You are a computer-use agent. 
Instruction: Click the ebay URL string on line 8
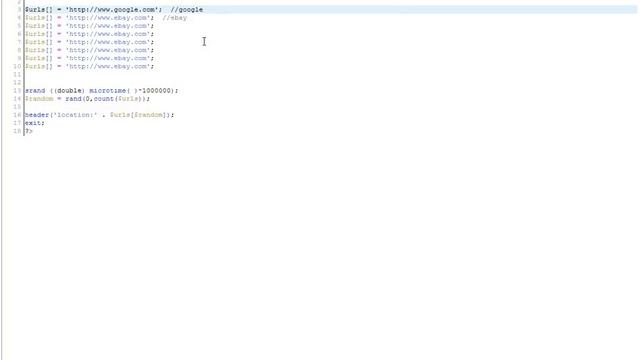pos(108,50)
